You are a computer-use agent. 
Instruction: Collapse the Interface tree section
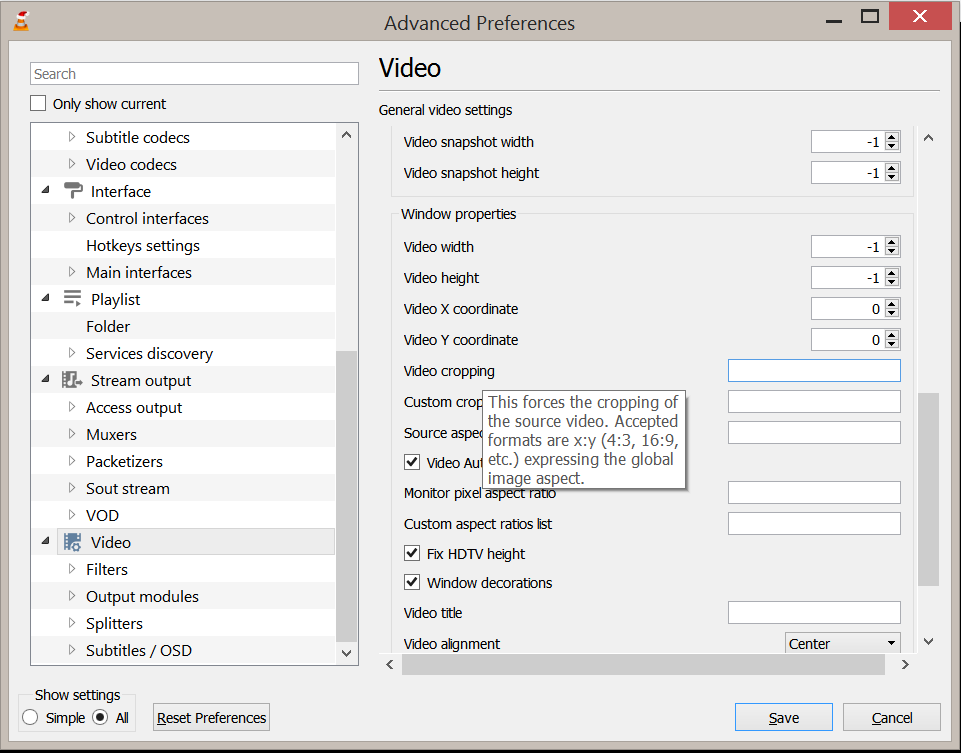46,191
